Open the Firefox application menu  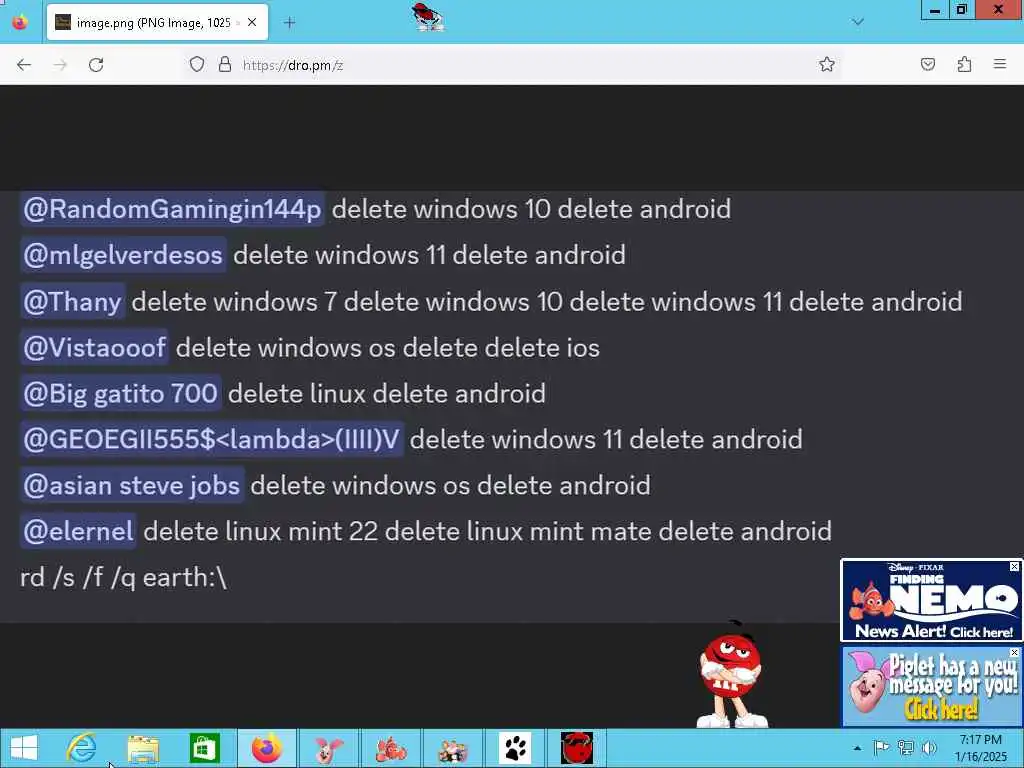[x=999, y=64]
